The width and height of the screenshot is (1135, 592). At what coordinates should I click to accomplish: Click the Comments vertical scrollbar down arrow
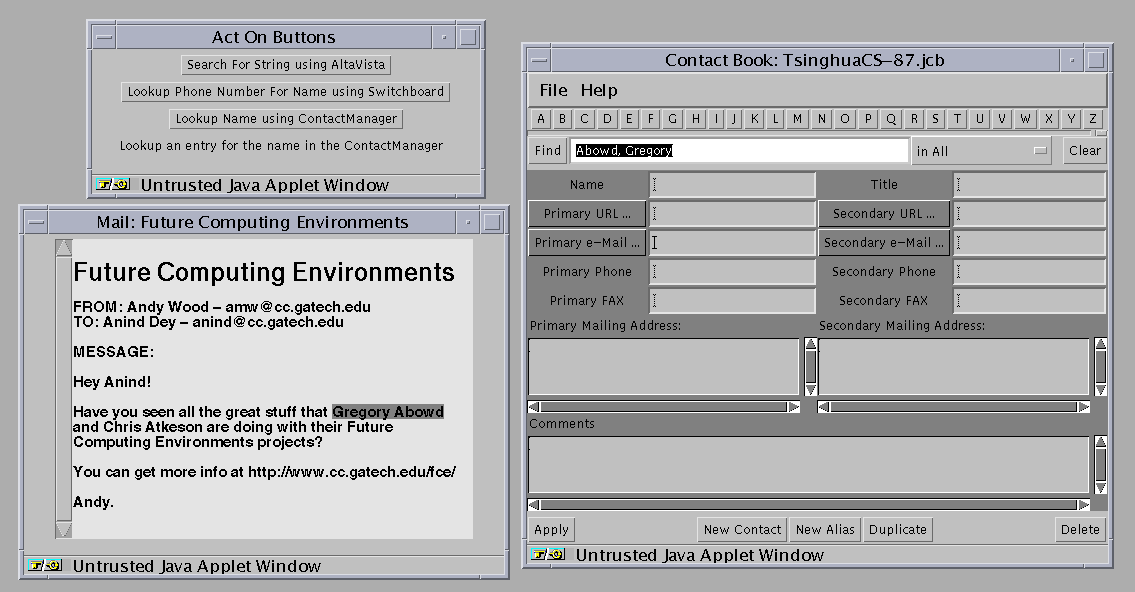1100,487
